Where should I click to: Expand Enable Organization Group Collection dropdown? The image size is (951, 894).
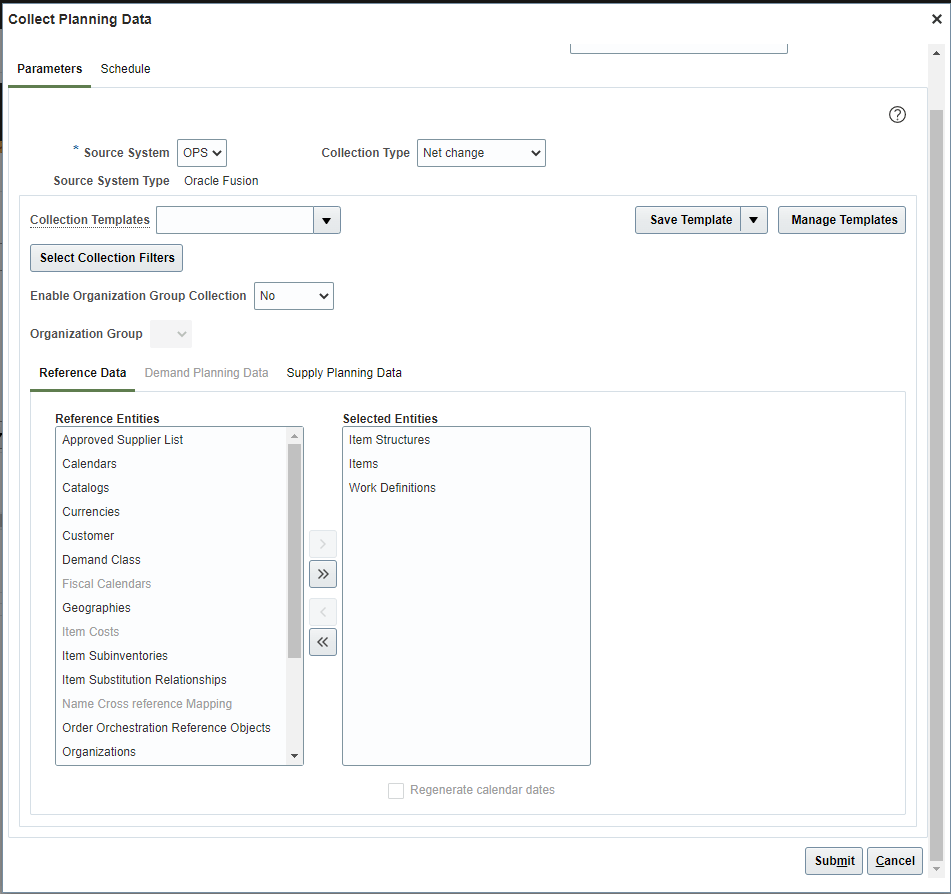pyautogui.click(x=293, y=296)
